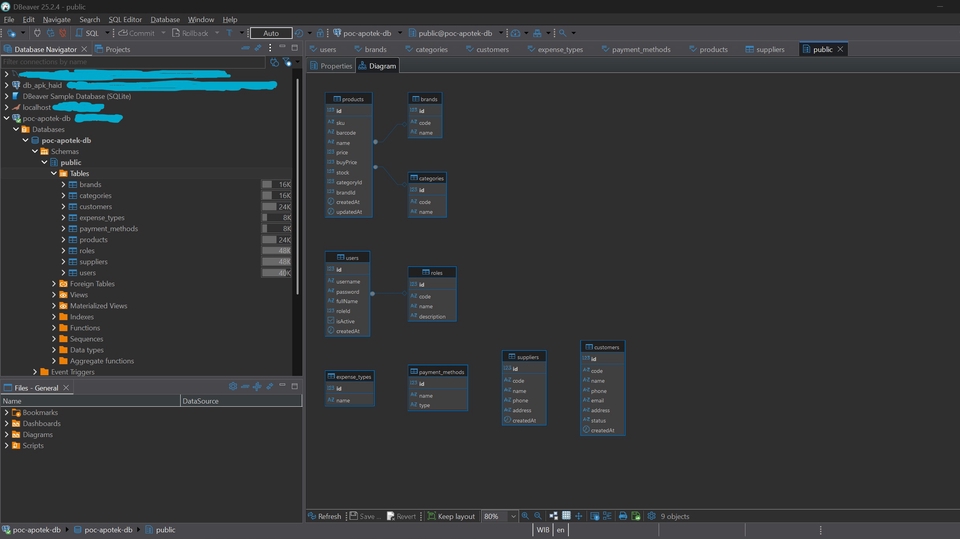Click the Refresh diagram button

pyautogui.click(x=324, y=516)
